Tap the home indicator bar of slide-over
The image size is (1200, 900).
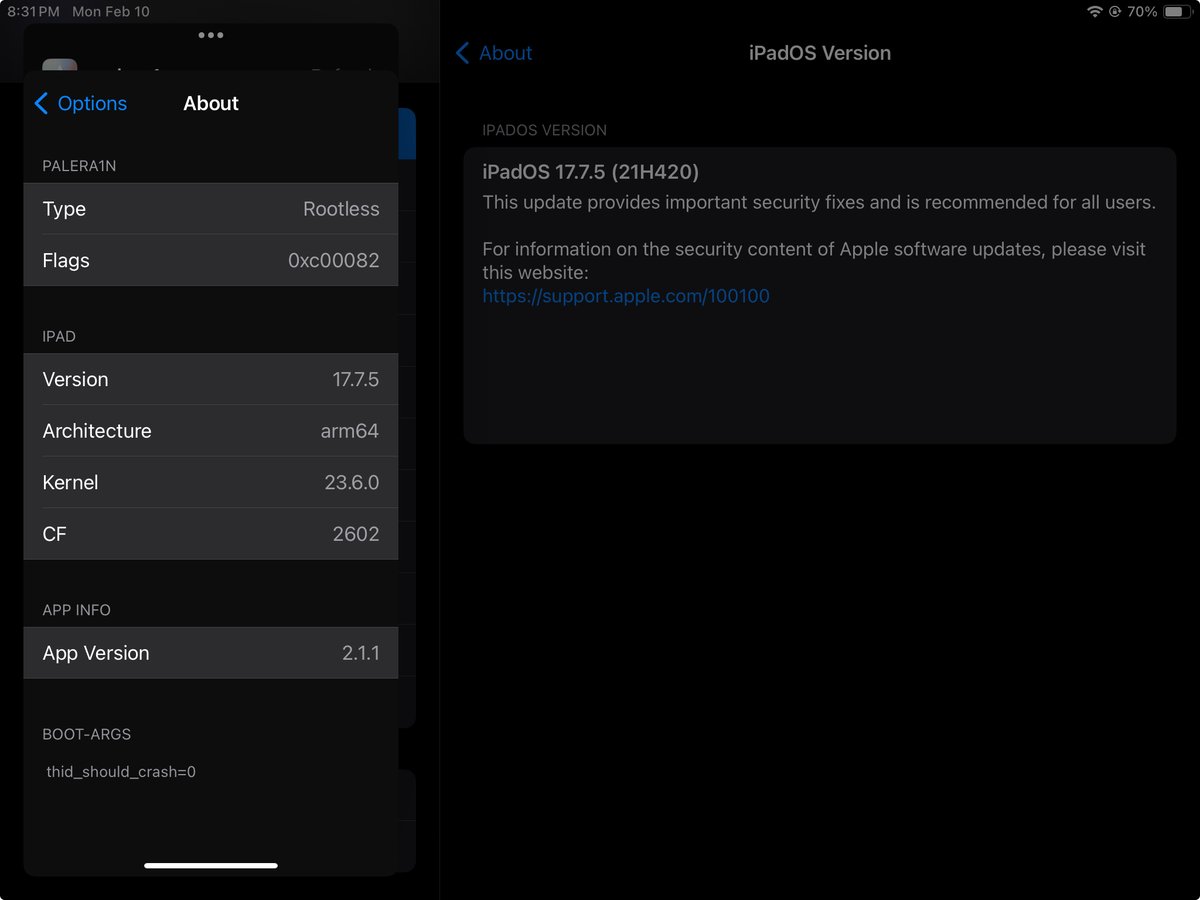211,865
